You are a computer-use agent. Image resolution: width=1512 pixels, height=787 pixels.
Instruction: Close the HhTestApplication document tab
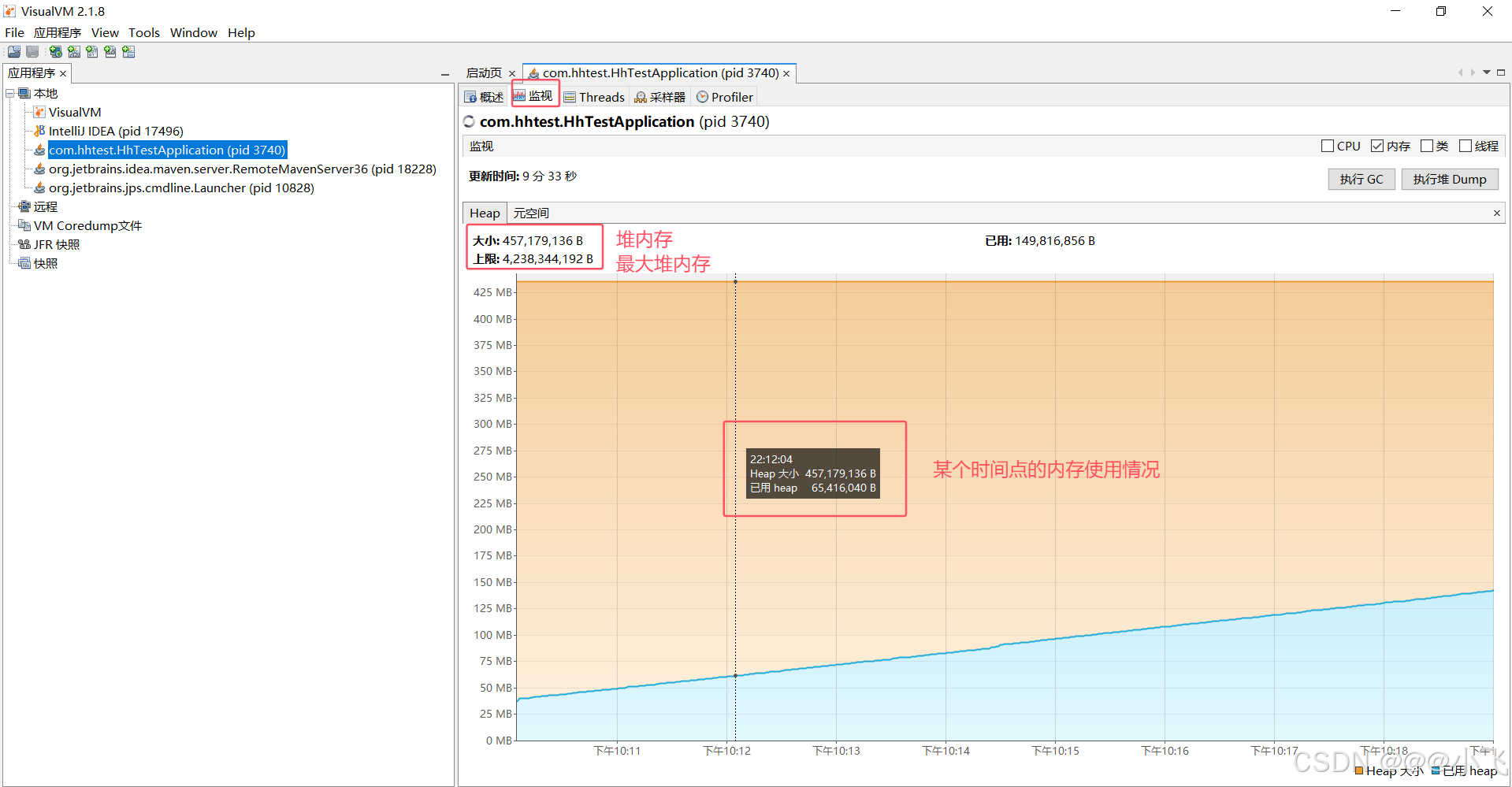click(786, 74)
